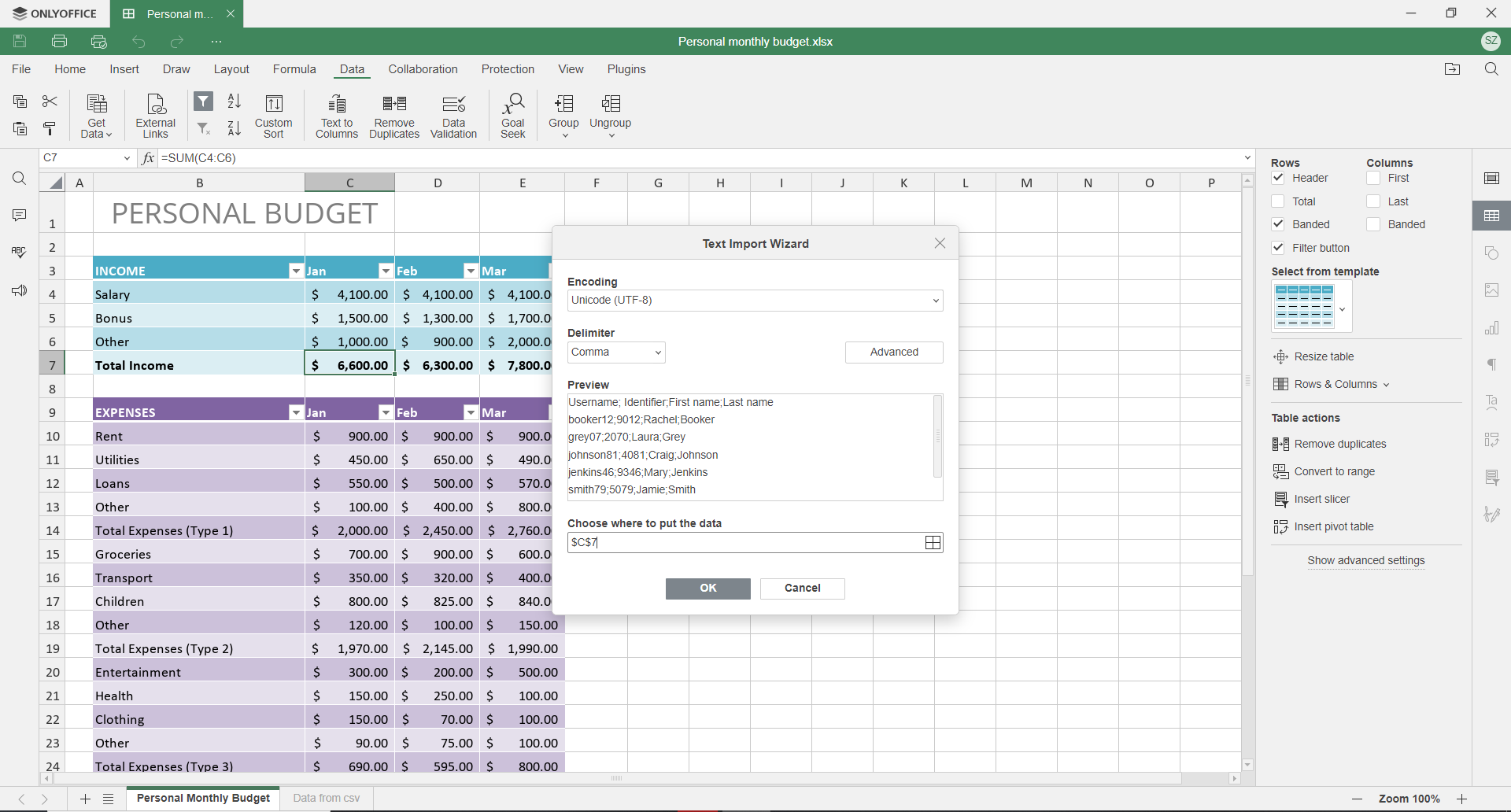
Task: Click Convert to range
Action: click(1324, 472)
